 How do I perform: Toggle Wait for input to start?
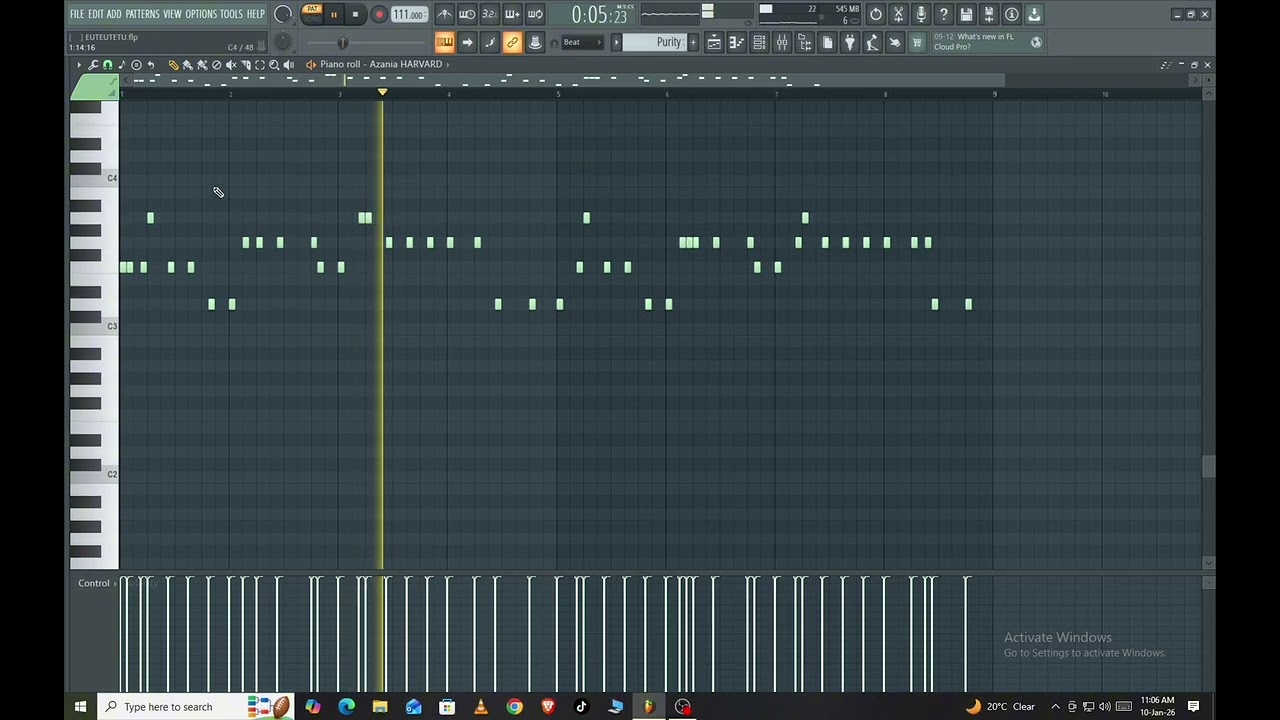[x=467, y=14]
